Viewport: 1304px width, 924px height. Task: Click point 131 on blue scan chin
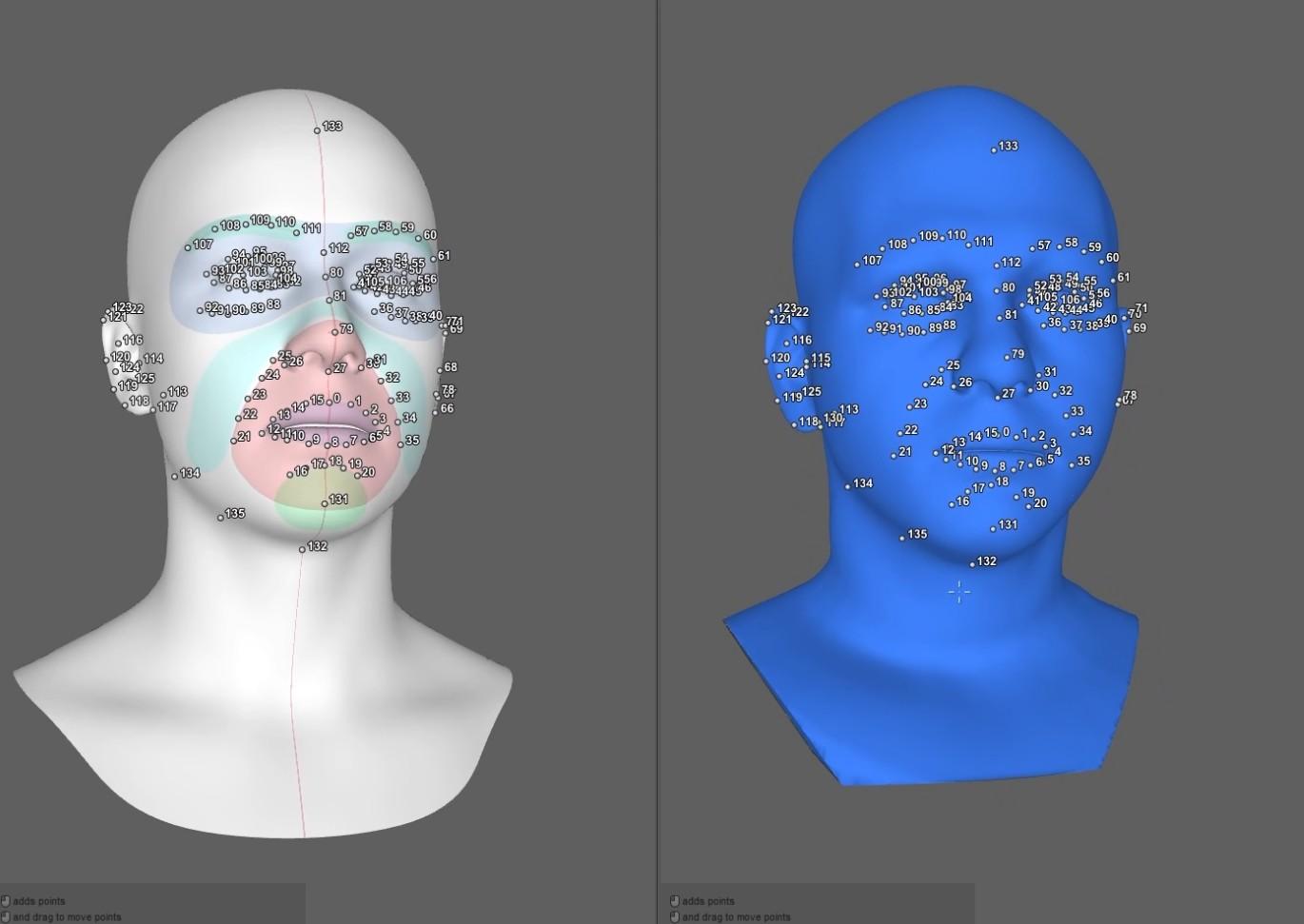(x=993, y=528)
